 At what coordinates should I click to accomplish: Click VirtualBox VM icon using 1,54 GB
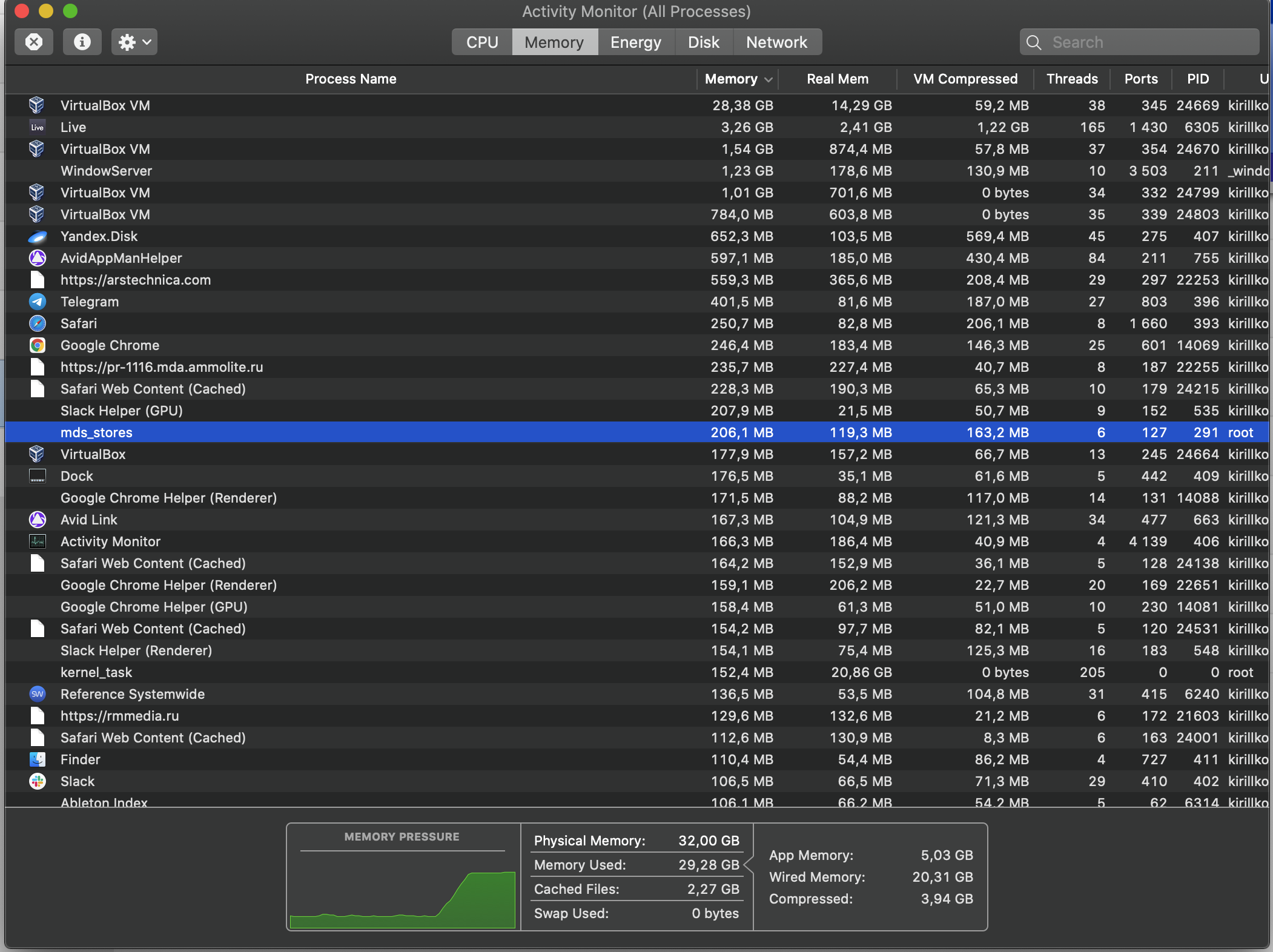coord(37,149)
